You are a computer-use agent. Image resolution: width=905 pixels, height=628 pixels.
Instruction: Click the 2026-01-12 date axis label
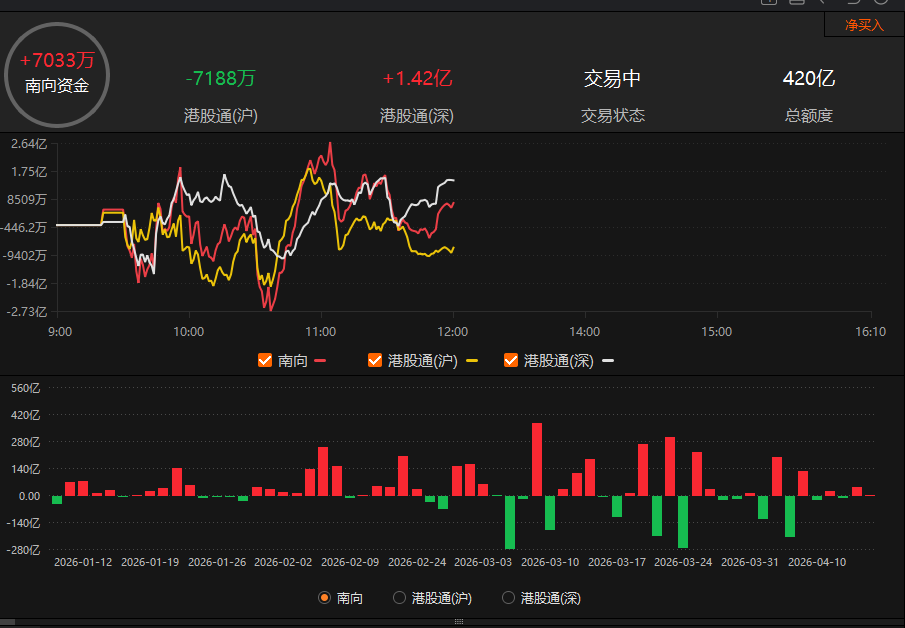pos(83,562)
